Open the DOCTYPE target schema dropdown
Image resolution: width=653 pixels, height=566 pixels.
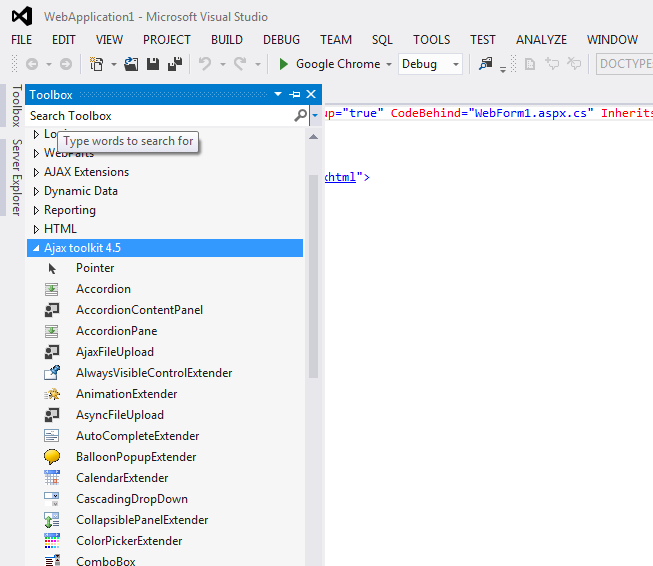coord(625,64)
